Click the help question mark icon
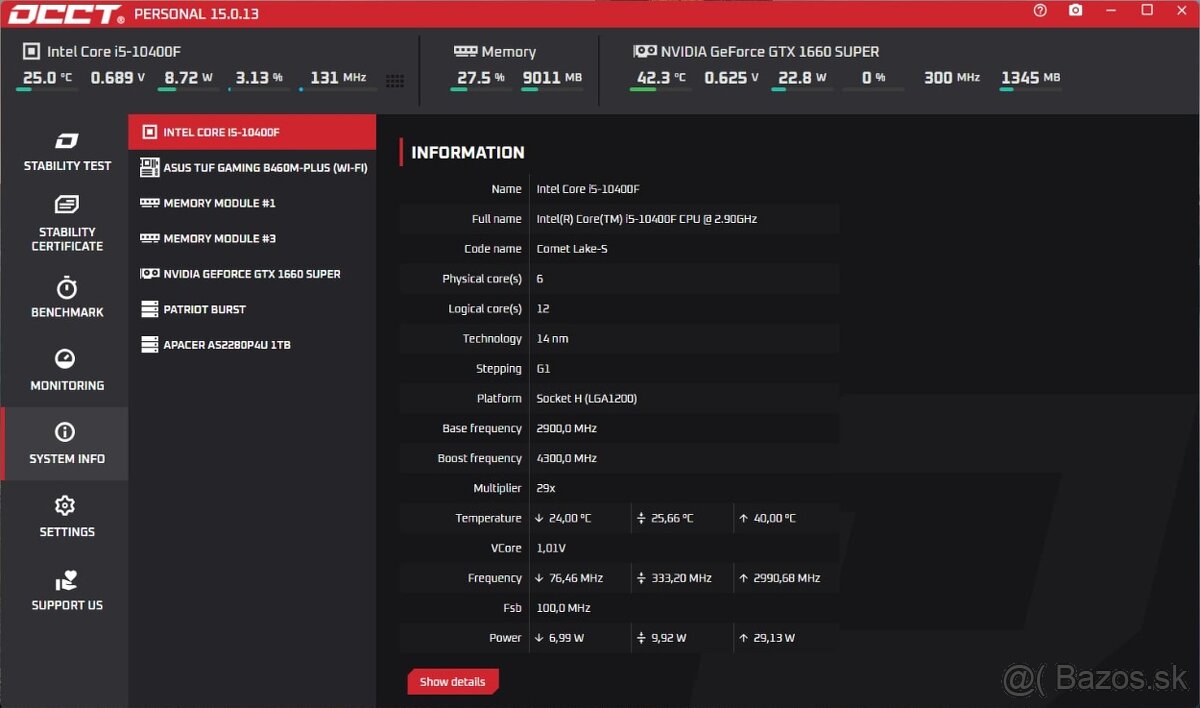Screen dimensions: 1200x708 click(x=1040, y=11)
